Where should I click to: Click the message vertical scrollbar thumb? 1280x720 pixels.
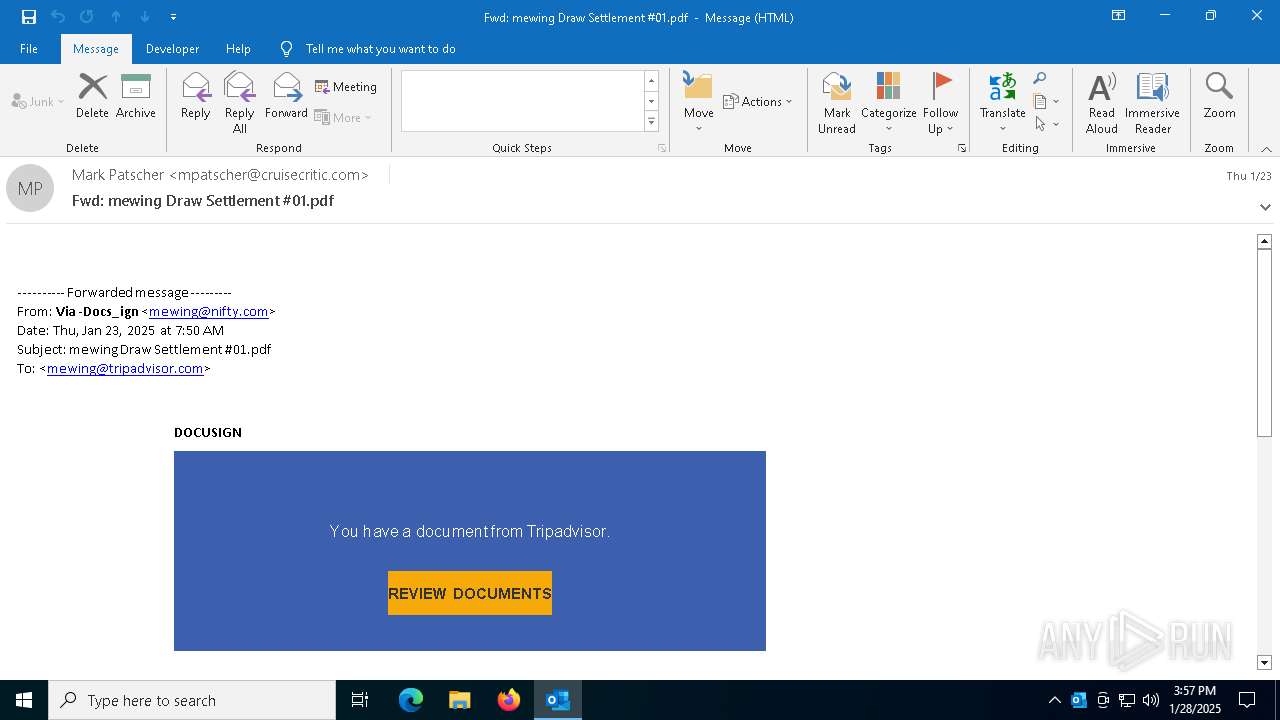1264,343
